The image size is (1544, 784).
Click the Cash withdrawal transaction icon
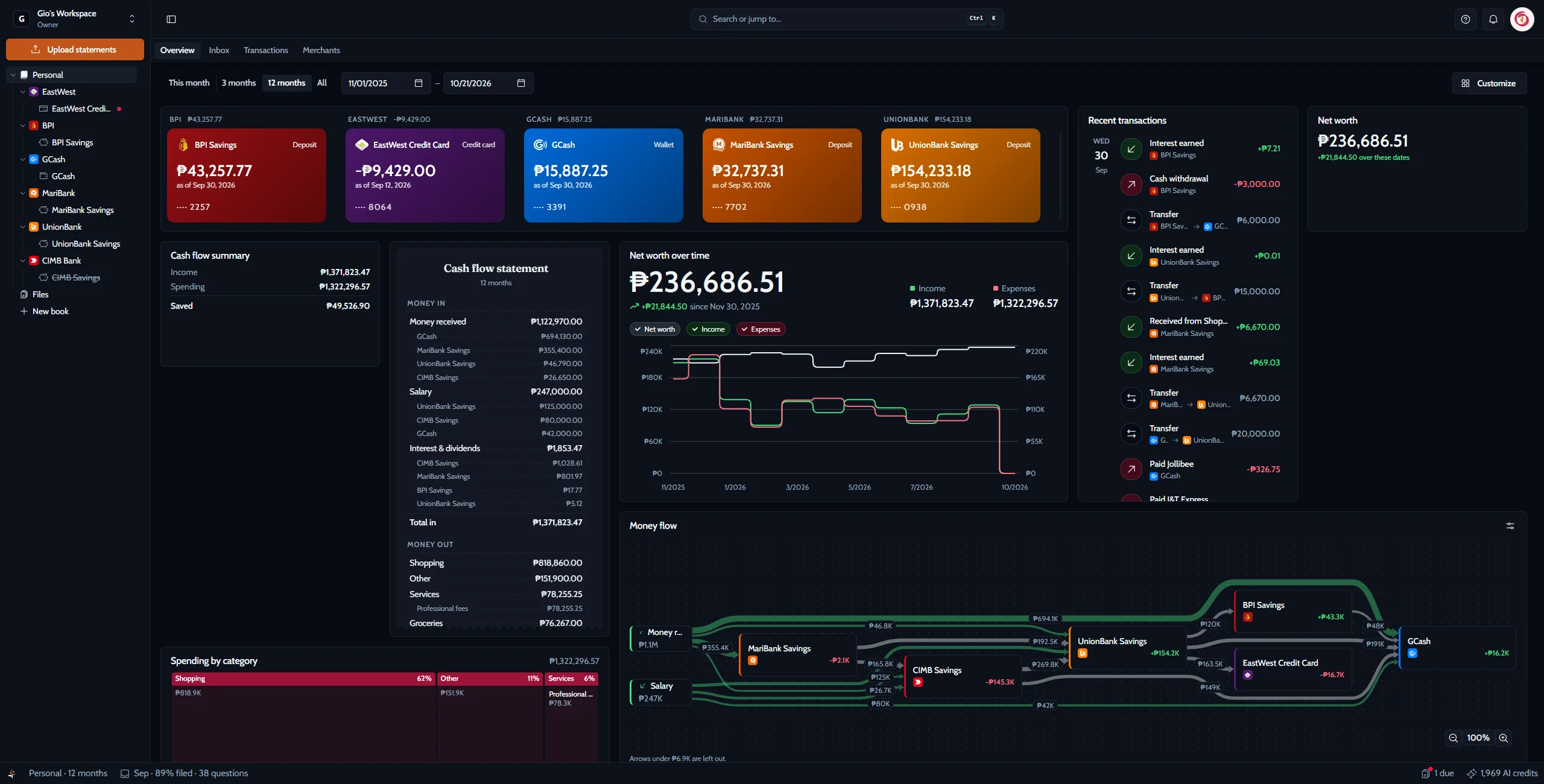[x=1131, y=184]
